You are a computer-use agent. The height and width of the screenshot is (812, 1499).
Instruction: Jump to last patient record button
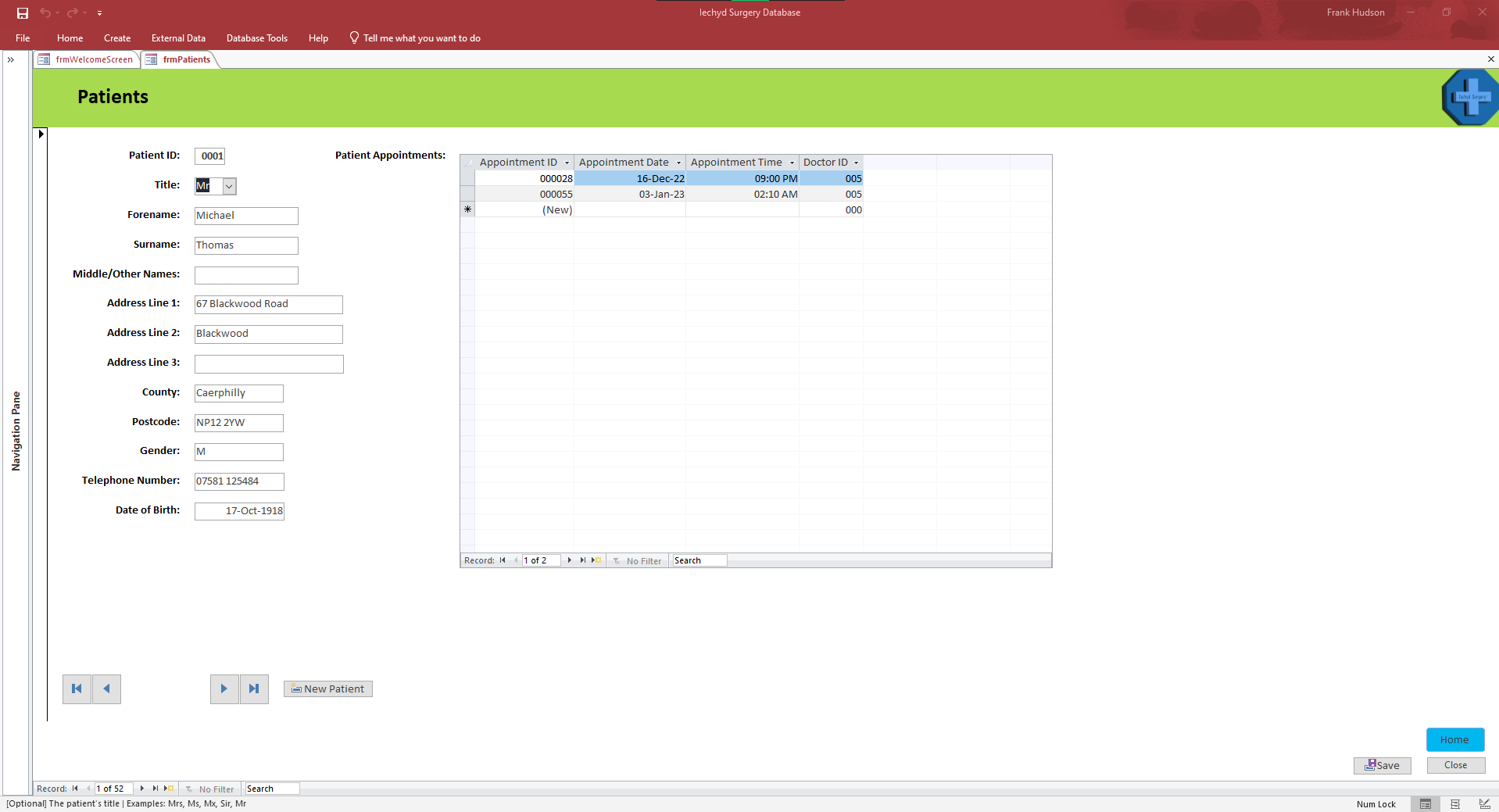point(254,689)
